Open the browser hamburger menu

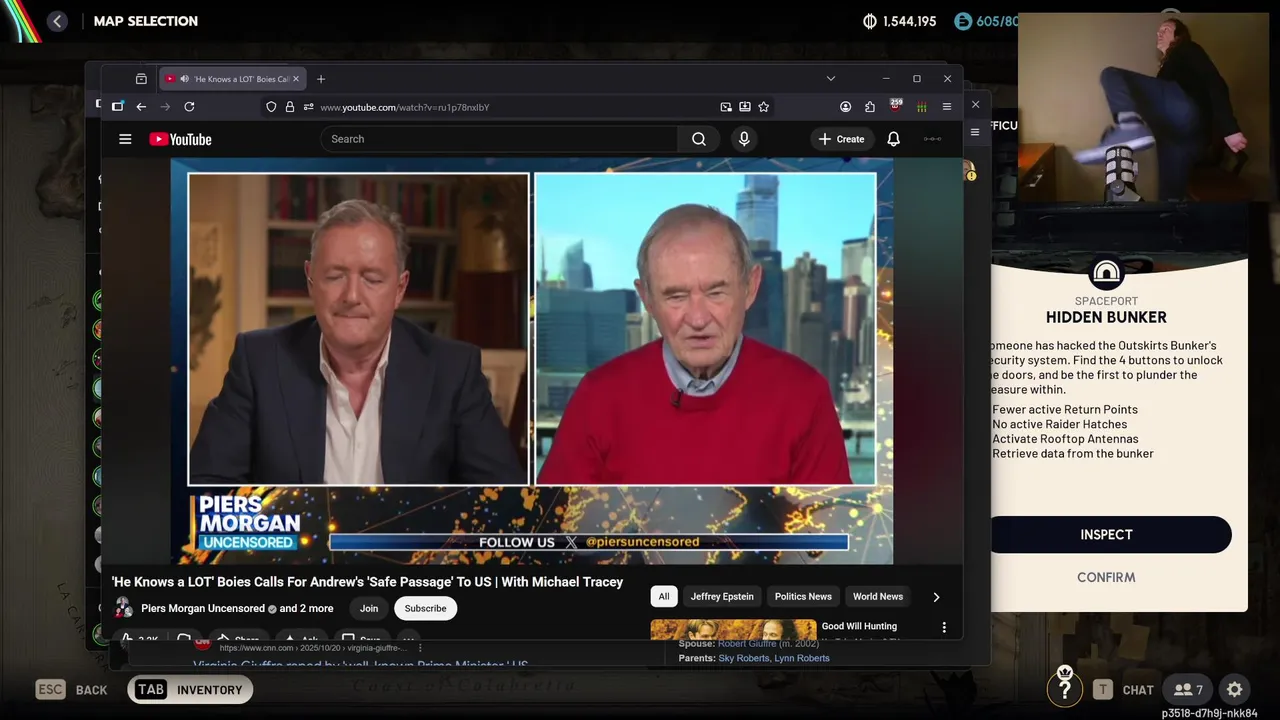click(946, 107)
